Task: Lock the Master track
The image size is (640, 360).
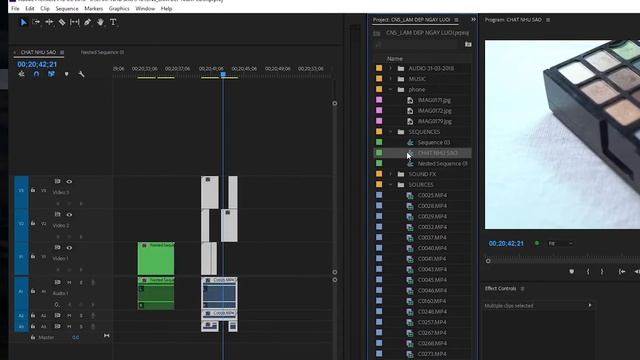Action: tap(33, 338)
